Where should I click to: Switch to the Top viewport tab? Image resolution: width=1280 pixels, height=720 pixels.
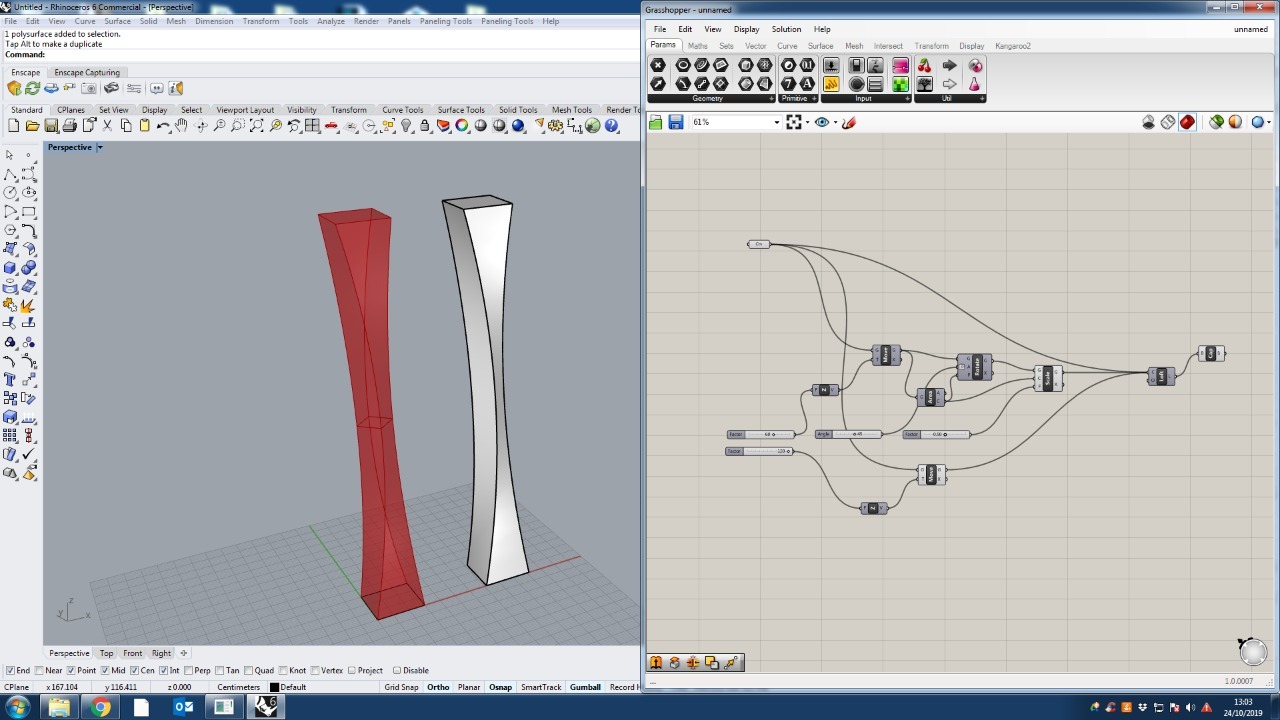106,653
